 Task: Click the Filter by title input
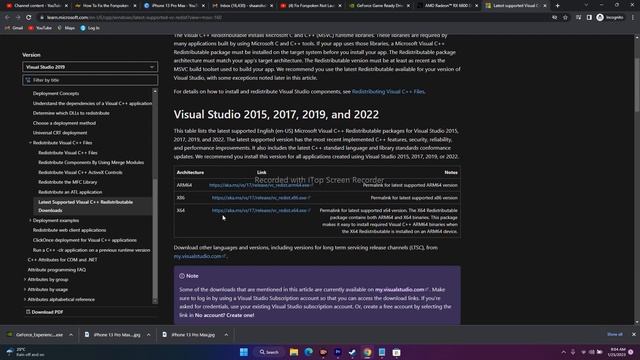[90, 80]
